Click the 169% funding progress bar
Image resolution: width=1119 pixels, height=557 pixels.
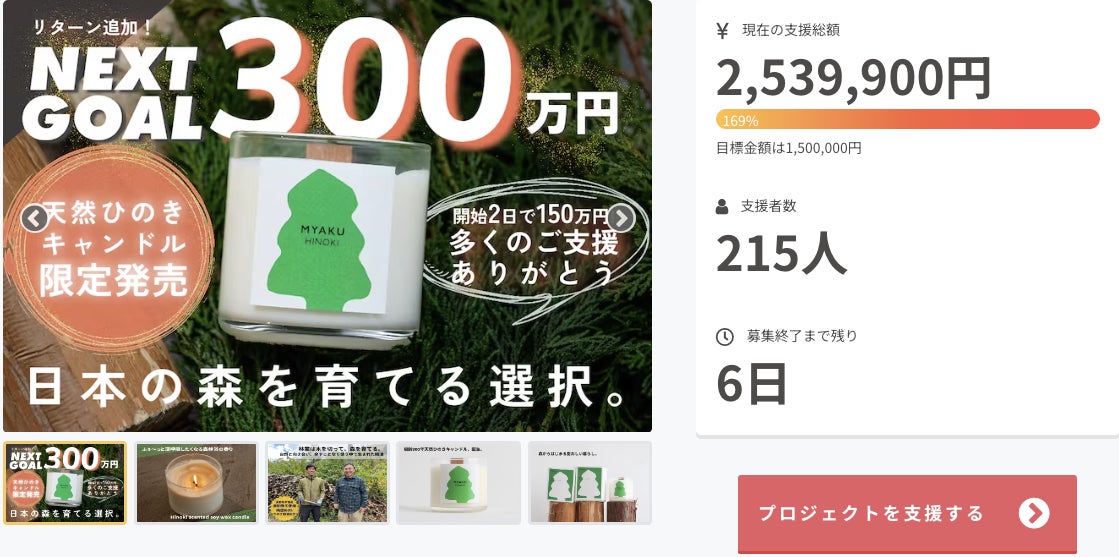908,119
